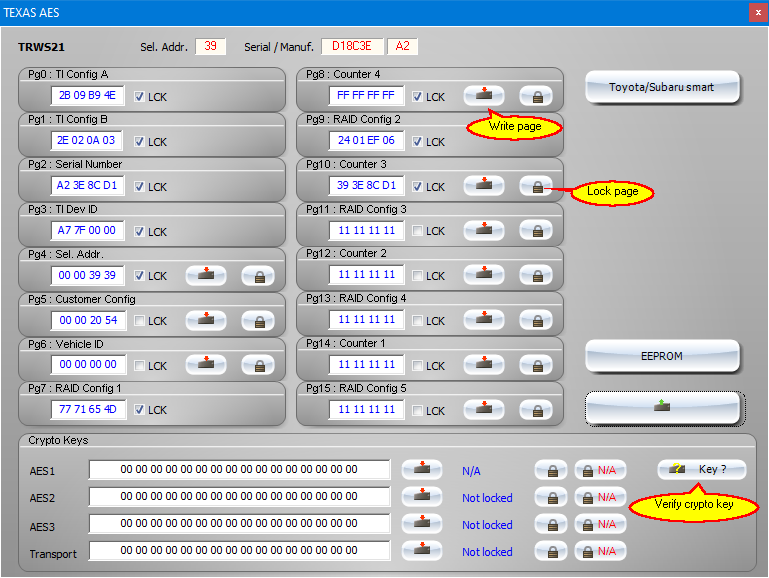This screenshot has width=769, height=578.
Task: Write page Pg6 Vehicle ID
Action: click(x=206, y=364)
